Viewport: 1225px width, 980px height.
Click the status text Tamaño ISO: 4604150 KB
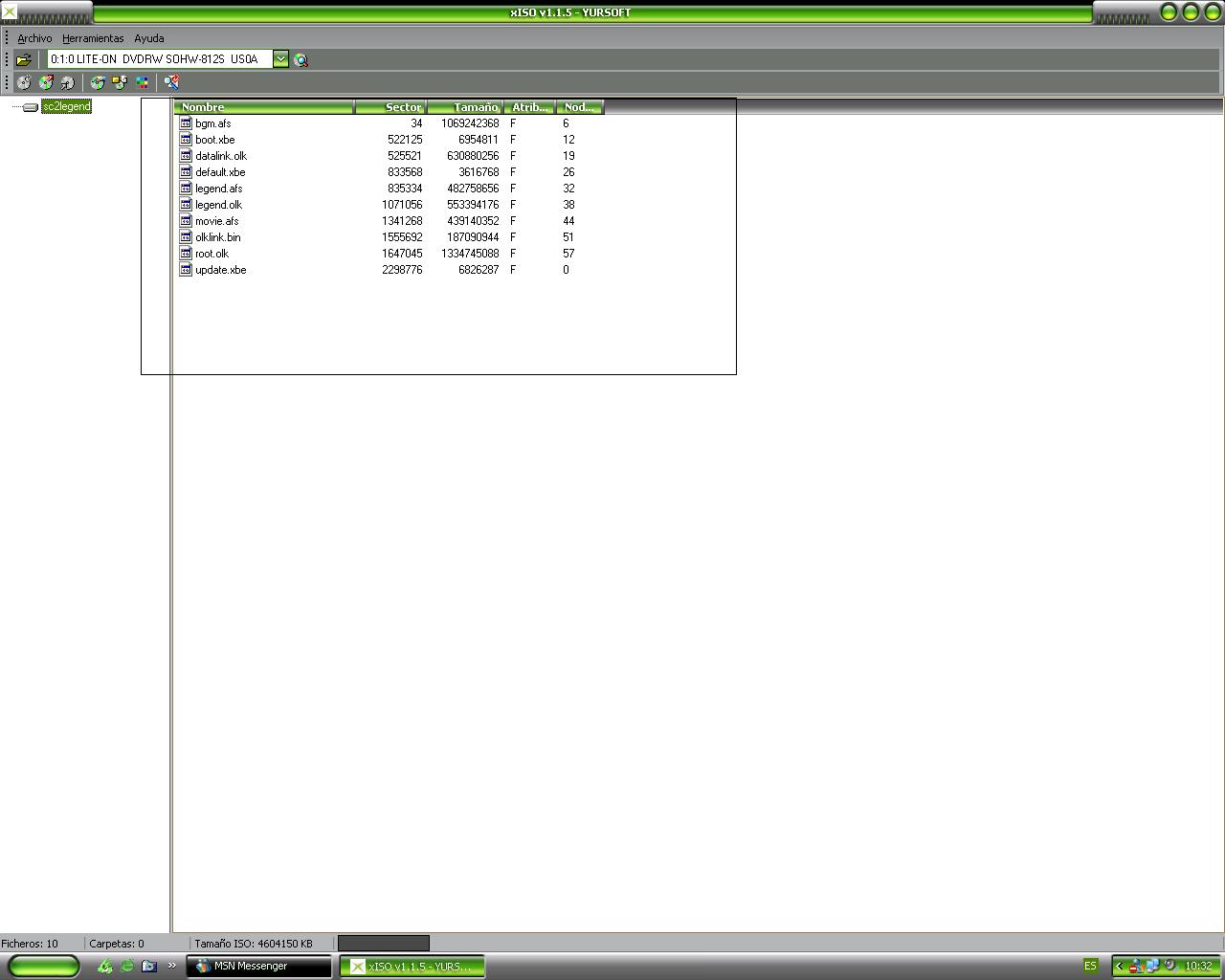point(254,944)
